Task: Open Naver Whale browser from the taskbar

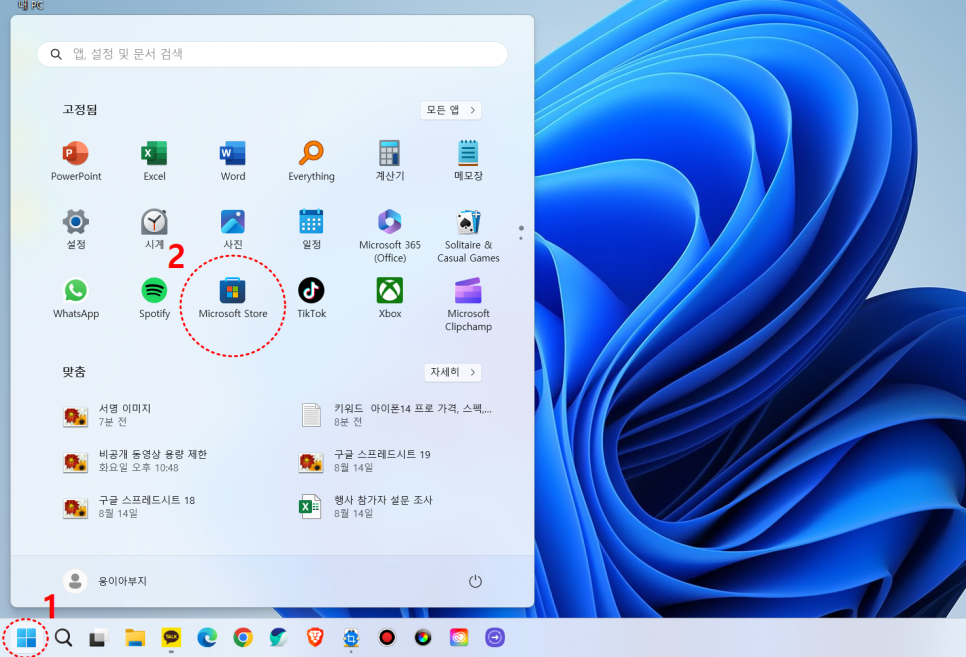Action: [x=278, y=638]
